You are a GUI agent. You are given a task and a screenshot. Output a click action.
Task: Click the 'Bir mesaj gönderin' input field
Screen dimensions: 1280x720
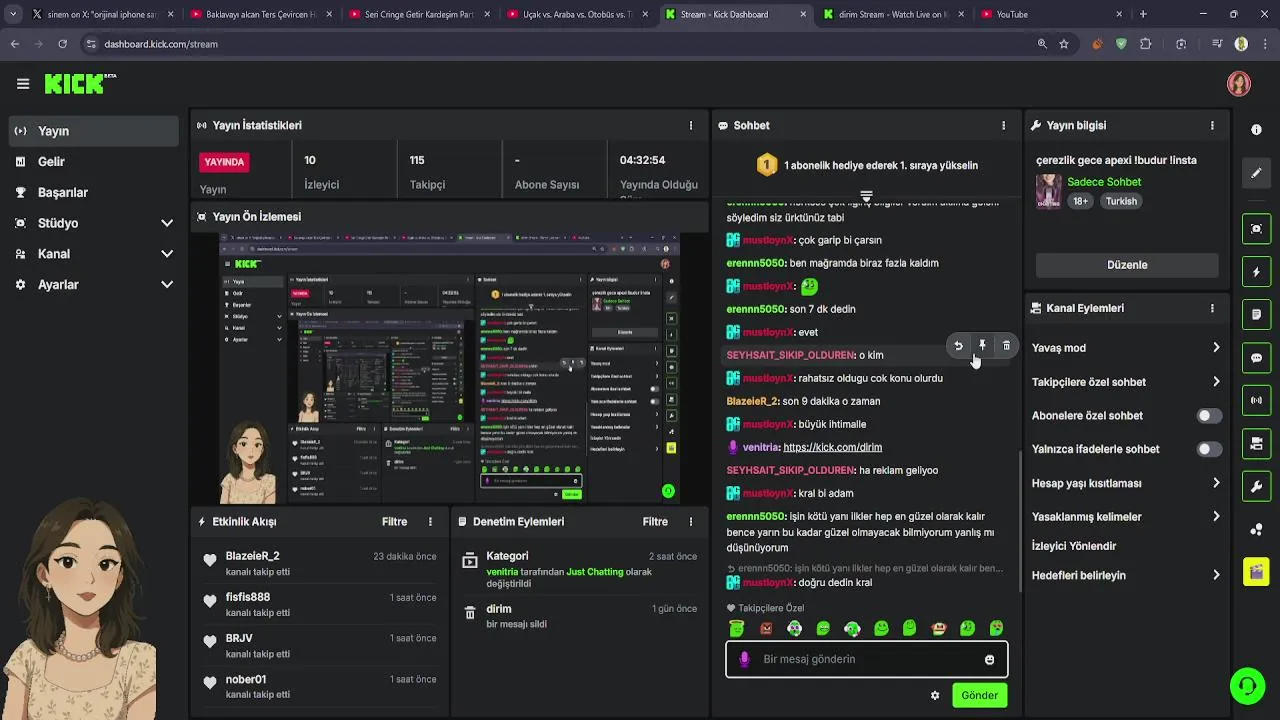[x=866, y=659]
